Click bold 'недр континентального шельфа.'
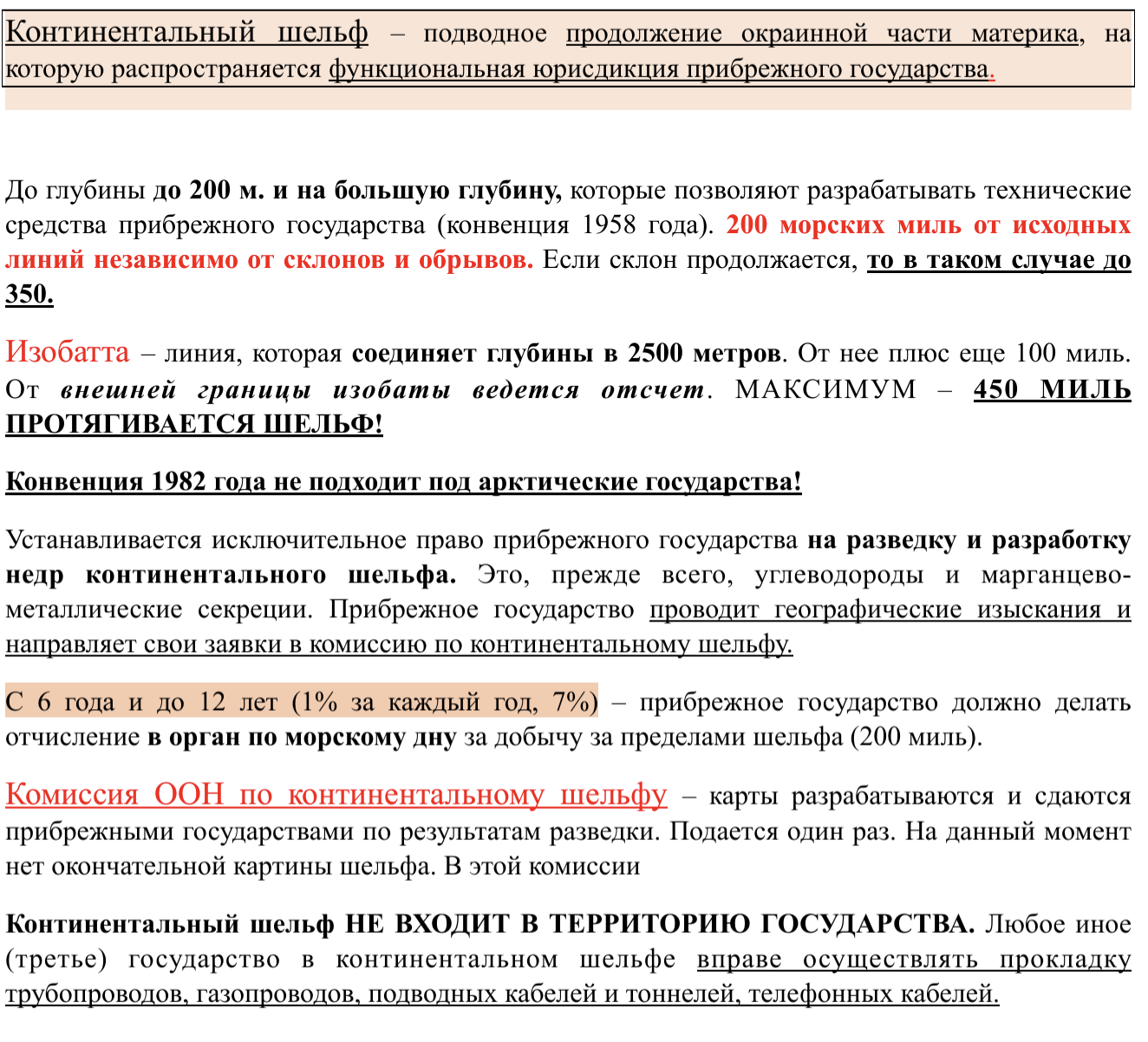Viewport: 1148px width, 1042px height. 231,575
